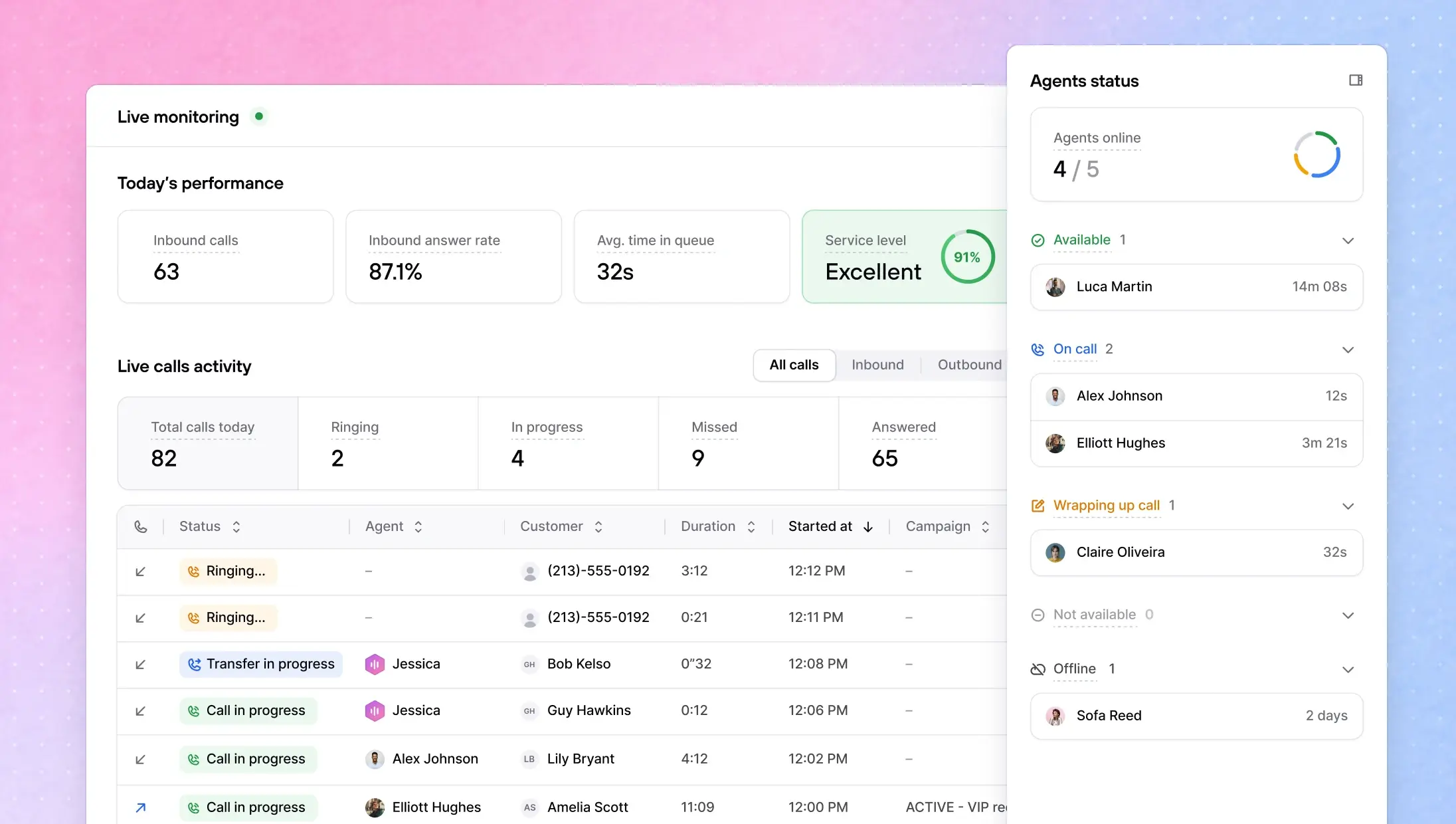Image resolution: width=1456 pixels, height=824 pixels.
Task: Collapse the On call agents section
Action: point(1348,350)
